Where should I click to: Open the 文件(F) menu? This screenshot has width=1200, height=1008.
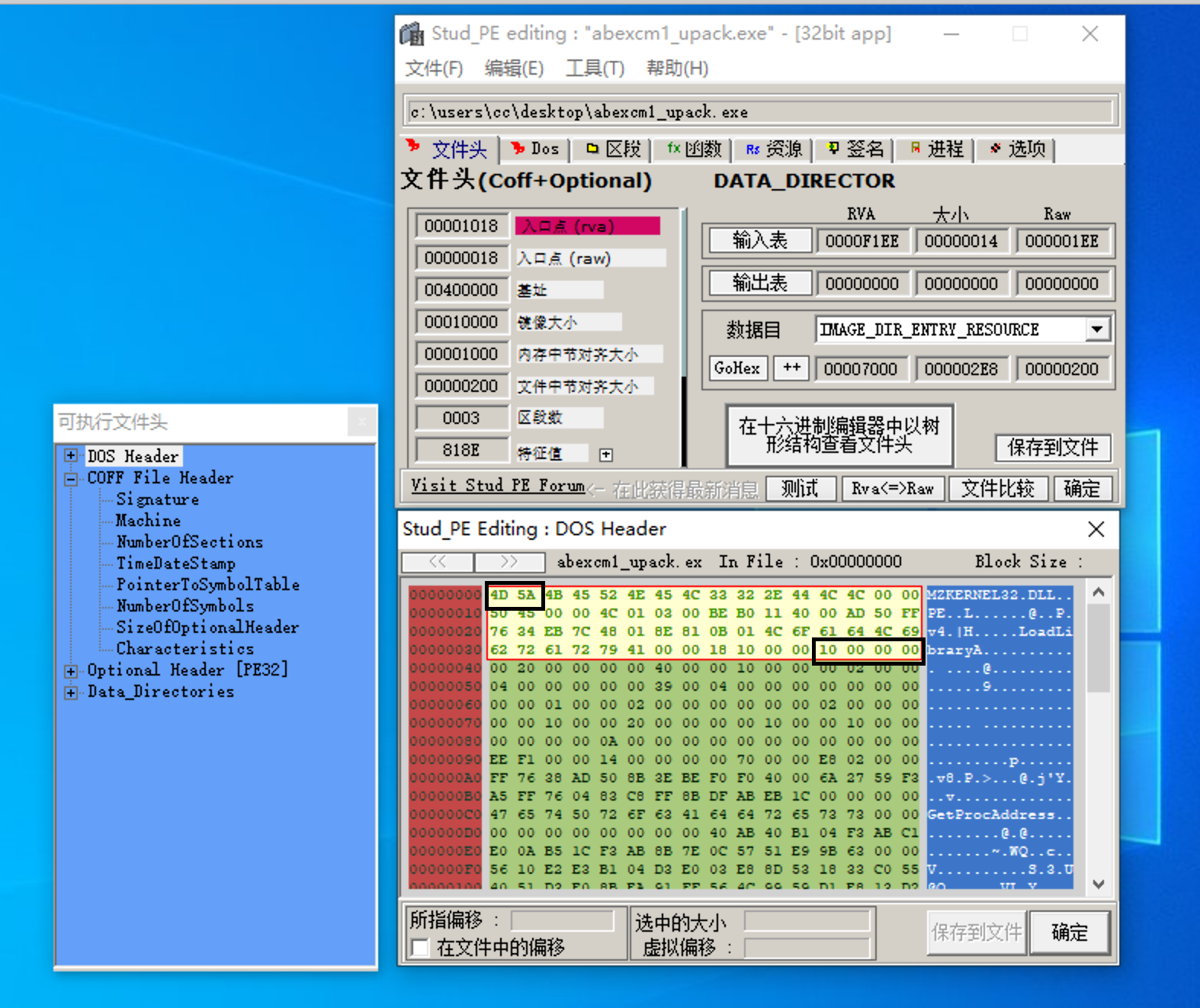click(434, 69)
